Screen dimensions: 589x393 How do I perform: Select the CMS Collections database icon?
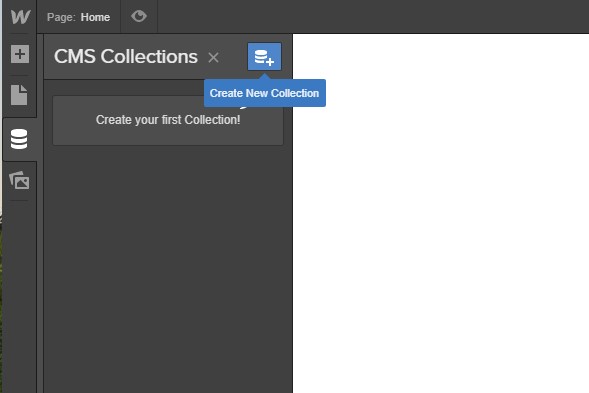tap(19, 139)
